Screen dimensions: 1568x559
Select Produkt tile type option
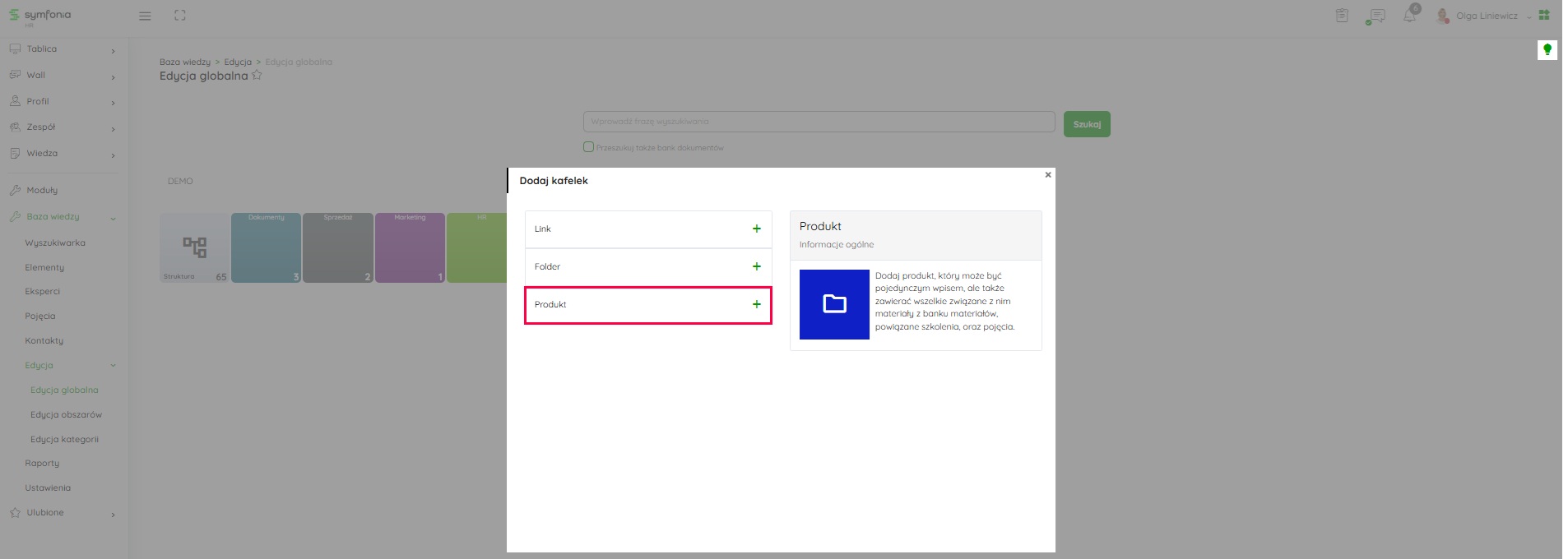pos(648,305)
